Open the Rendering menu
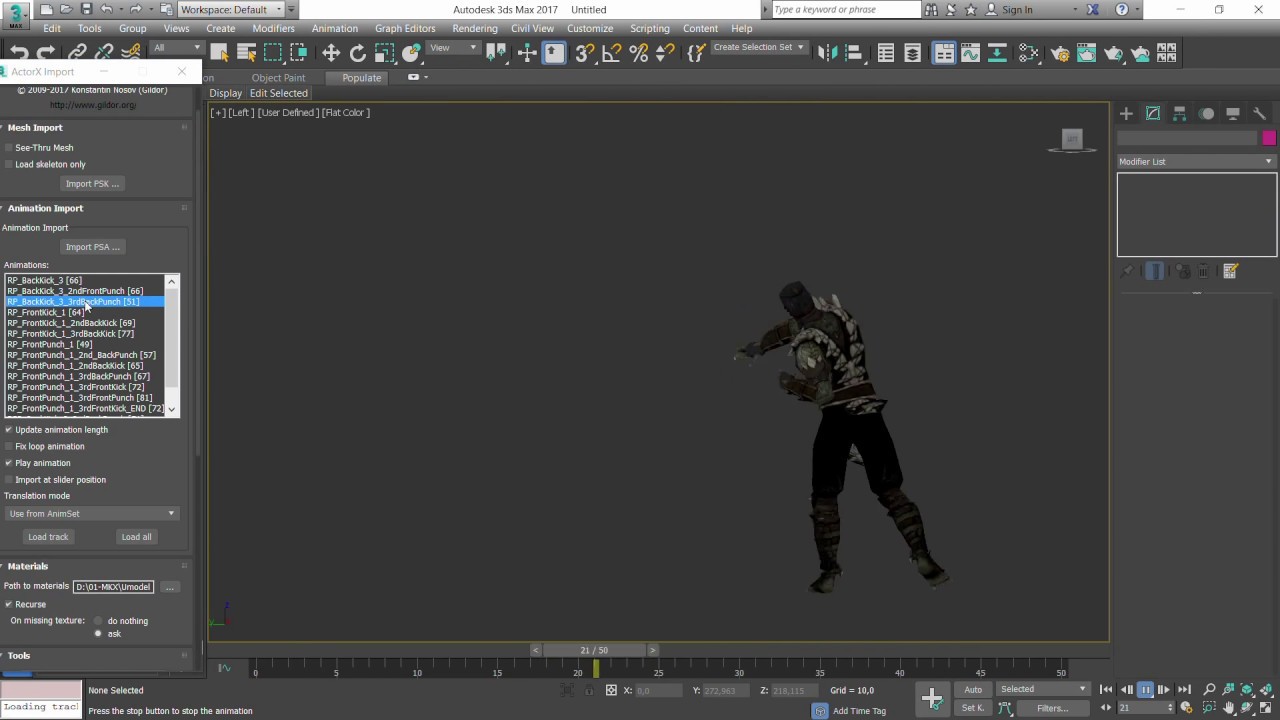1280x720 pixels. pos(474,29)
